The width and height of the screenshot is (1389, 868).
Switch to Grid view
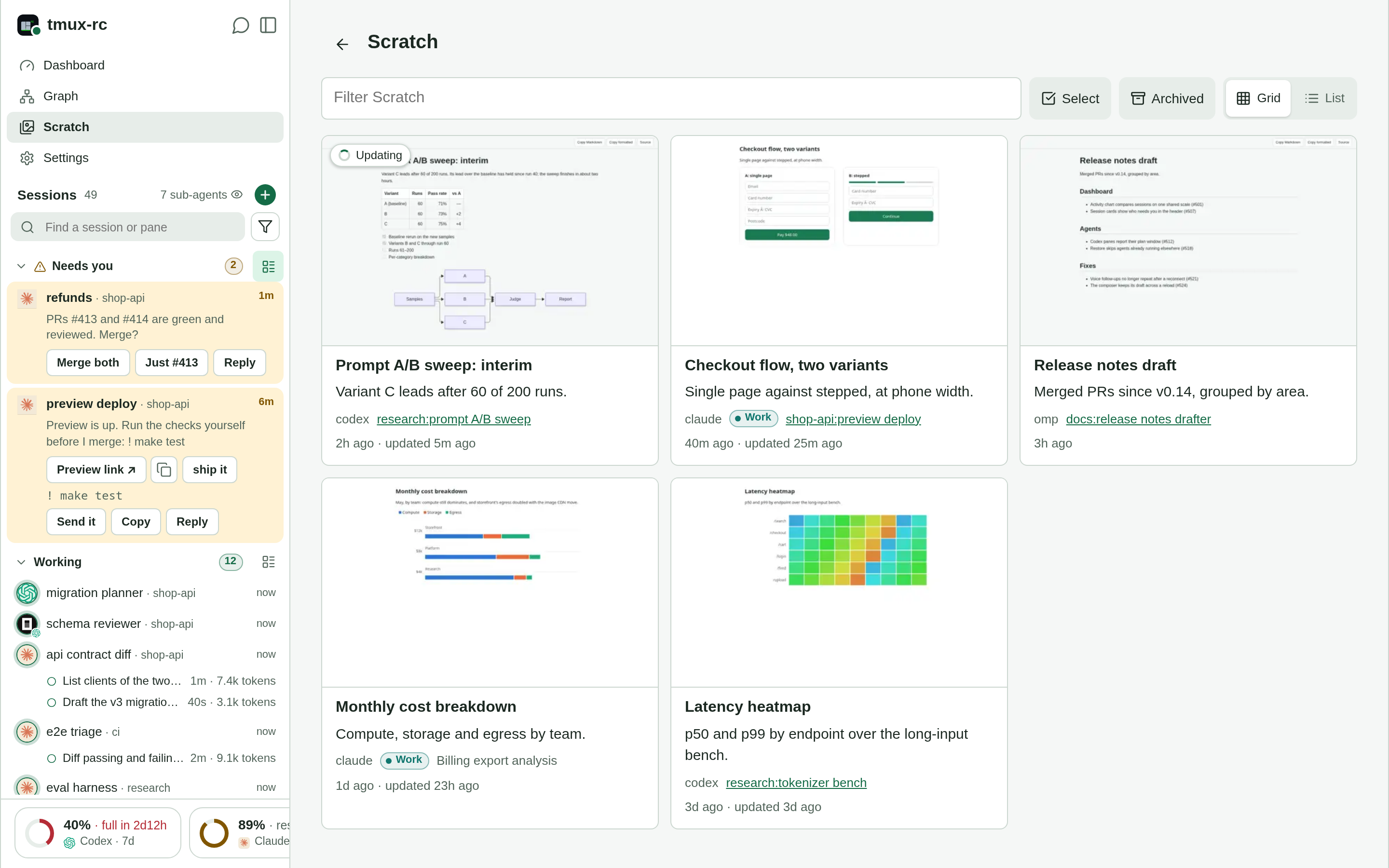pyautogui.click(x=1258, y=98)
